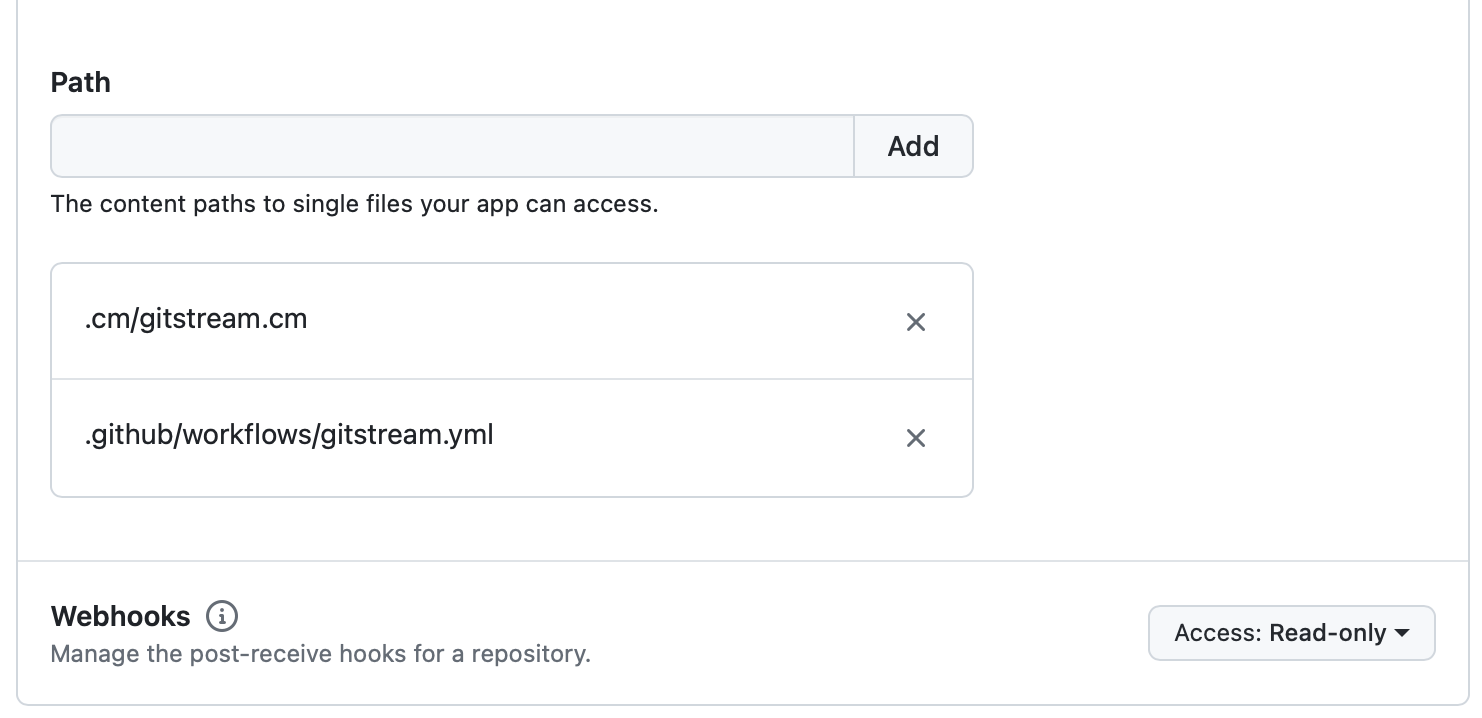This screenshot has width=1482, height=718.
Task: Expand the webhook access permission selector
Action: (1291, 632)
